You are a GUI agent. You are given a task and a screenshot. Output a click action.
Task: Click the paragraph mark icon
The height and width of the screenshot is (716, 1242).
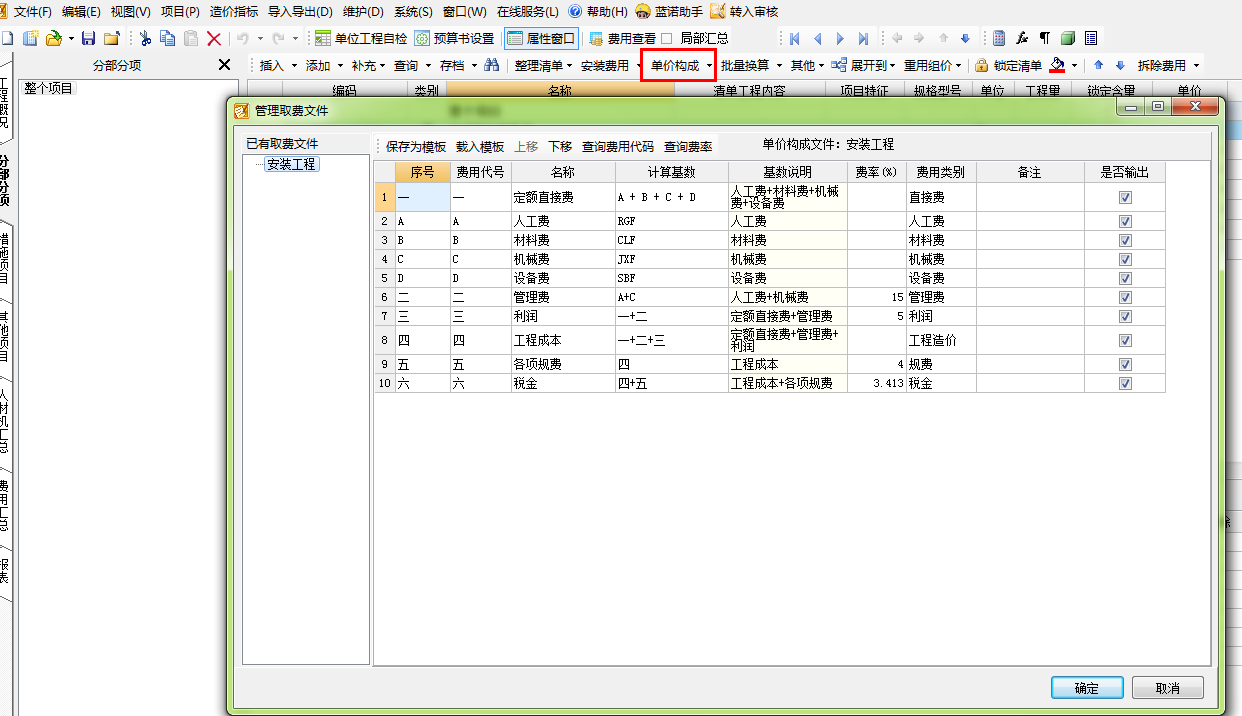(1045, 38)
